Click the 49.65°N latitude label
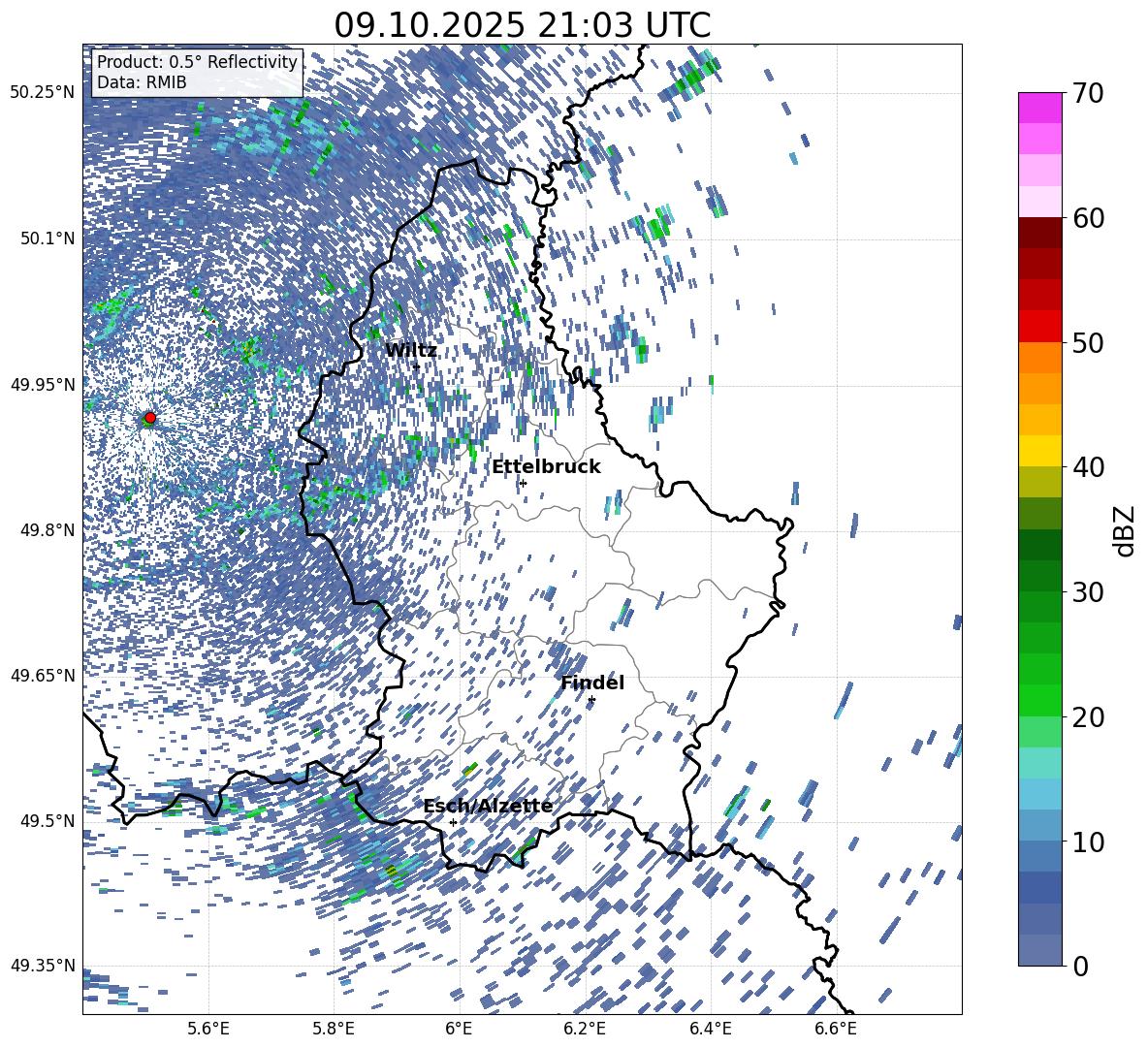 pyautogui.click(x=42, y=675)
